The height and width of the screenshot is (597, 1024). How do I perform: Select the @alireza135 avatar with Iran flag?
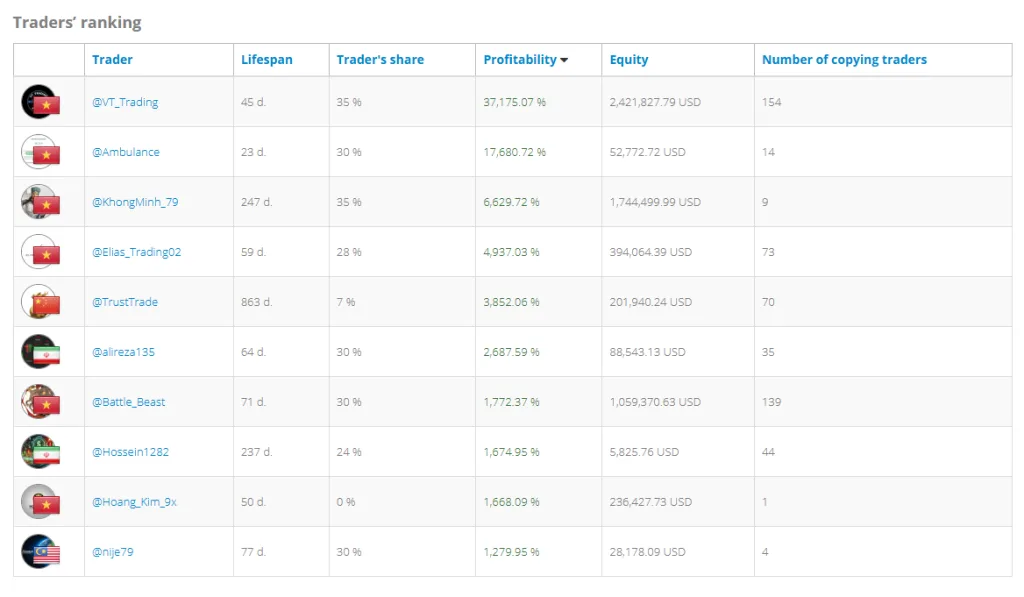(x=41, y=352)
